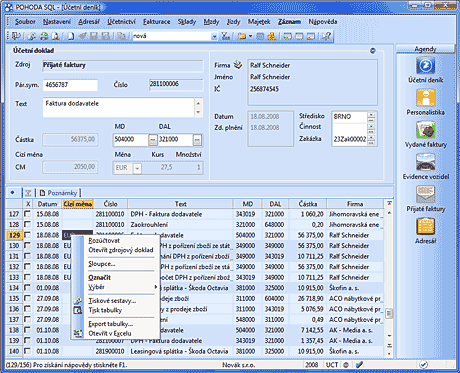Tick the checkbox in row 134
This screenshot has width=460, height=373.
click(x=27, y=288)
